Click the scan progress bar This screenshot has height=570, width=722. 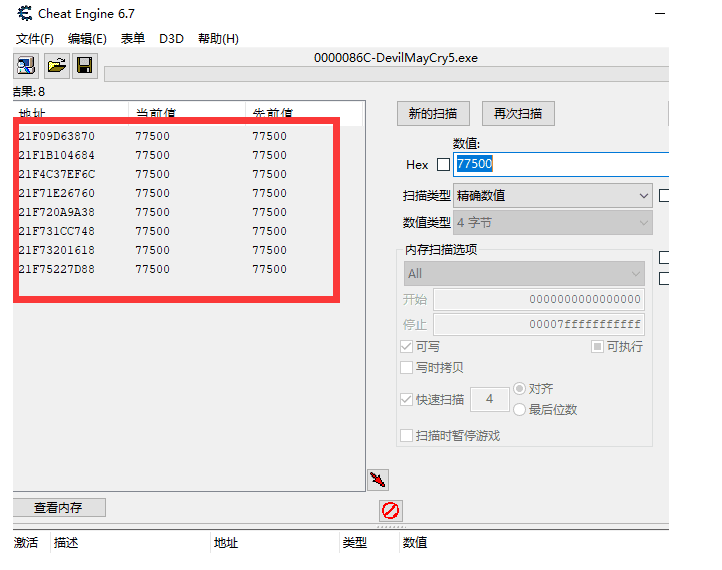386,74
